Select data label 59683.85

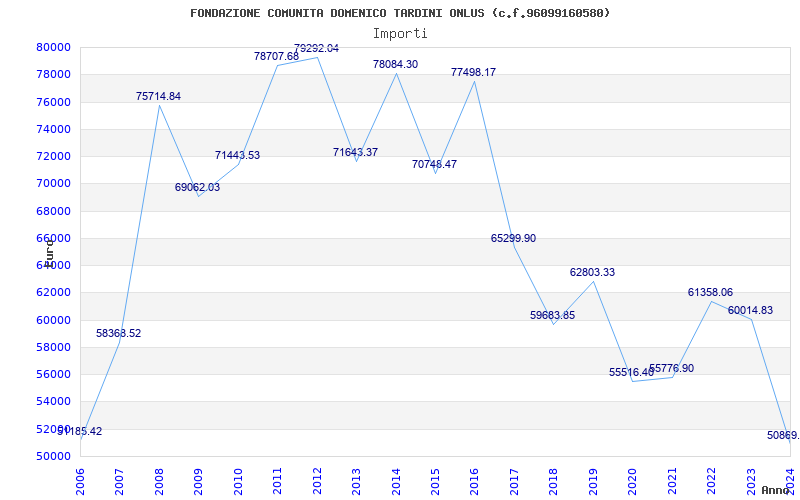click(553, 315)
